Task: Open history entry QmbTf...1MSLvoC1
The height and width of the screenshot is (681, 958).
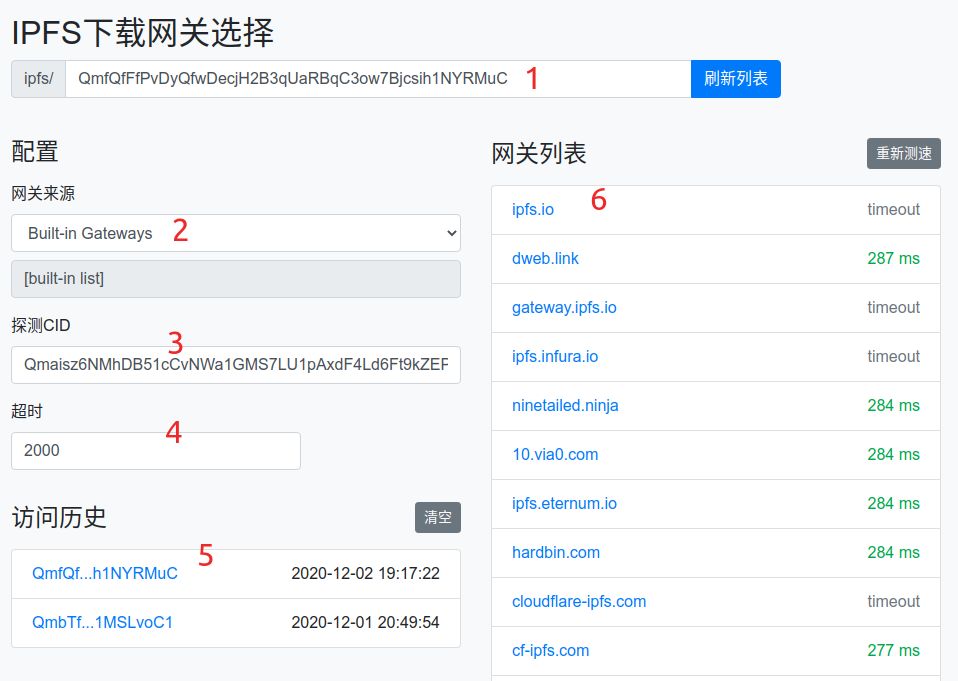Action: (102, 622)
